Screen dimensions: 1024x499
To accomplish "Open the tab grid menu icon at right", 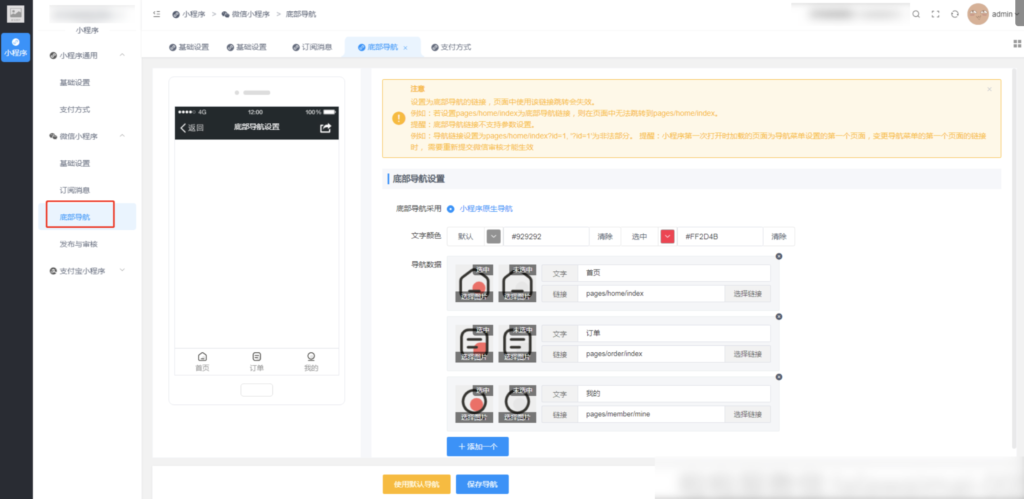I will point(1017,44).
